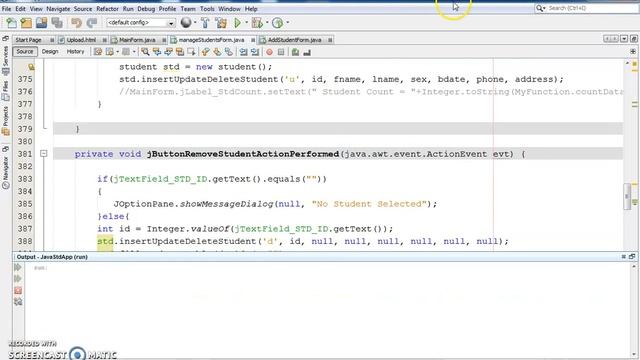Click the Build Project hammer icon
This screenshot has height=360, width=640.
tap(205, 23)
